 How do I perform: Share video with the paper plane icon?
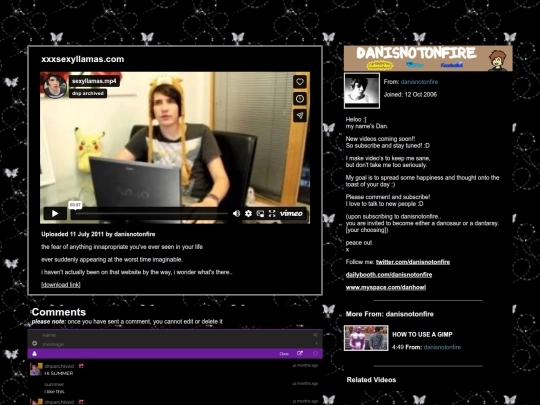pyautogui.click(x=300, y=115)
